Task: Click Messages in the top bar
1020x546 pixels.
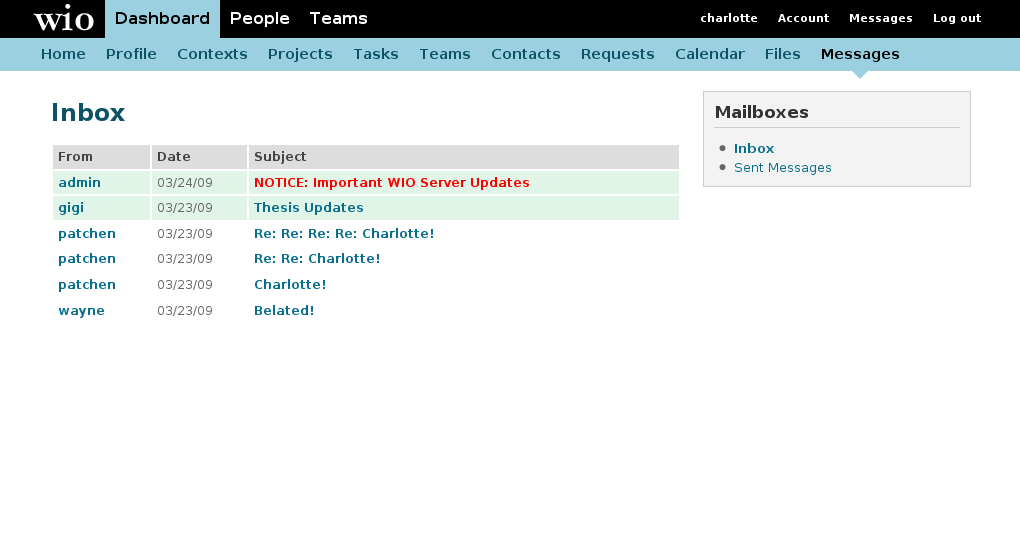Action: pos(881,18)
